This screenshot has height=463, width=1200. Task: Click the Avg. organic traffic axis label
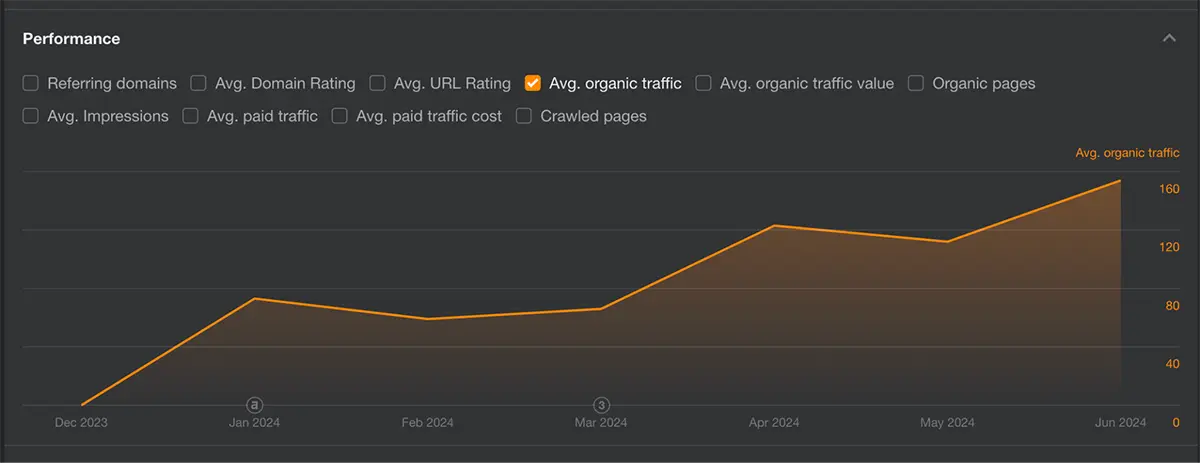(1127, 153)
